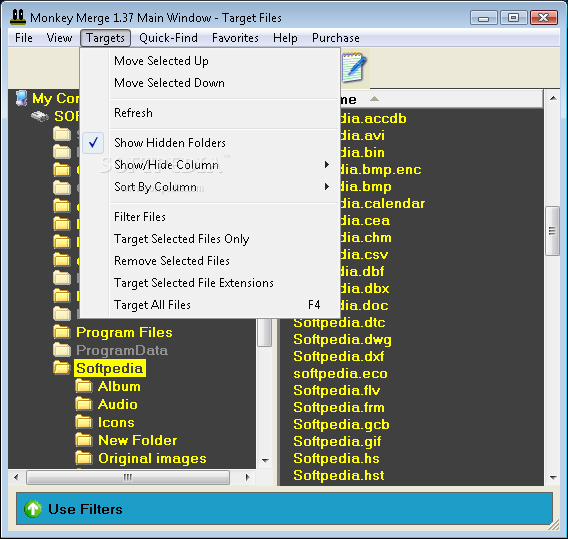The width and height of the screenshot is (568, 539).
Task: Expand the Sort By Column submenu
Action: pyautogui.click(x=327, y=187)
